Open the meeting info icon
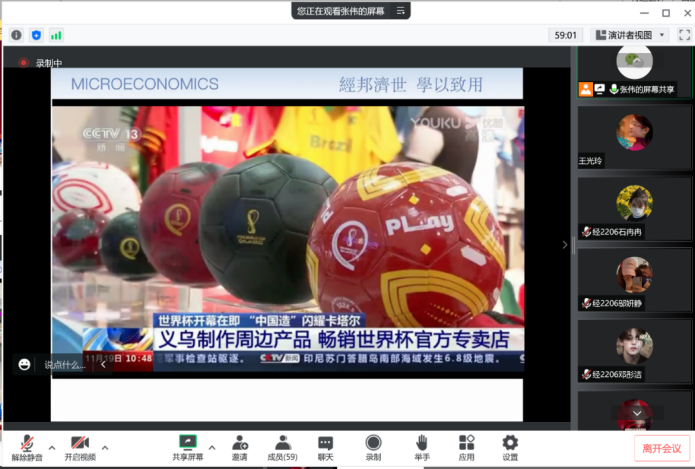Screen dimensions: 695x469 click(16, 35)
